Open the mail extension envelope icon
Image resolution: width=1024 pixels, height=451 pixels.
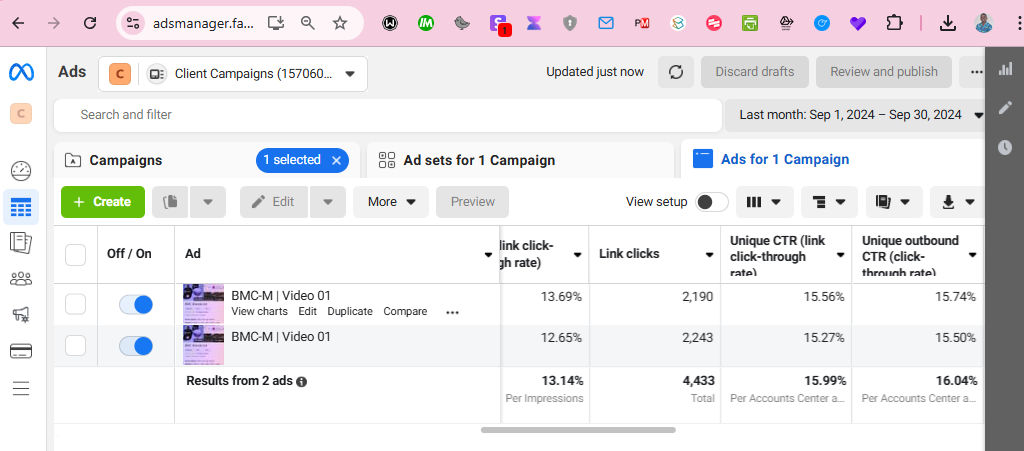(606, 23)
